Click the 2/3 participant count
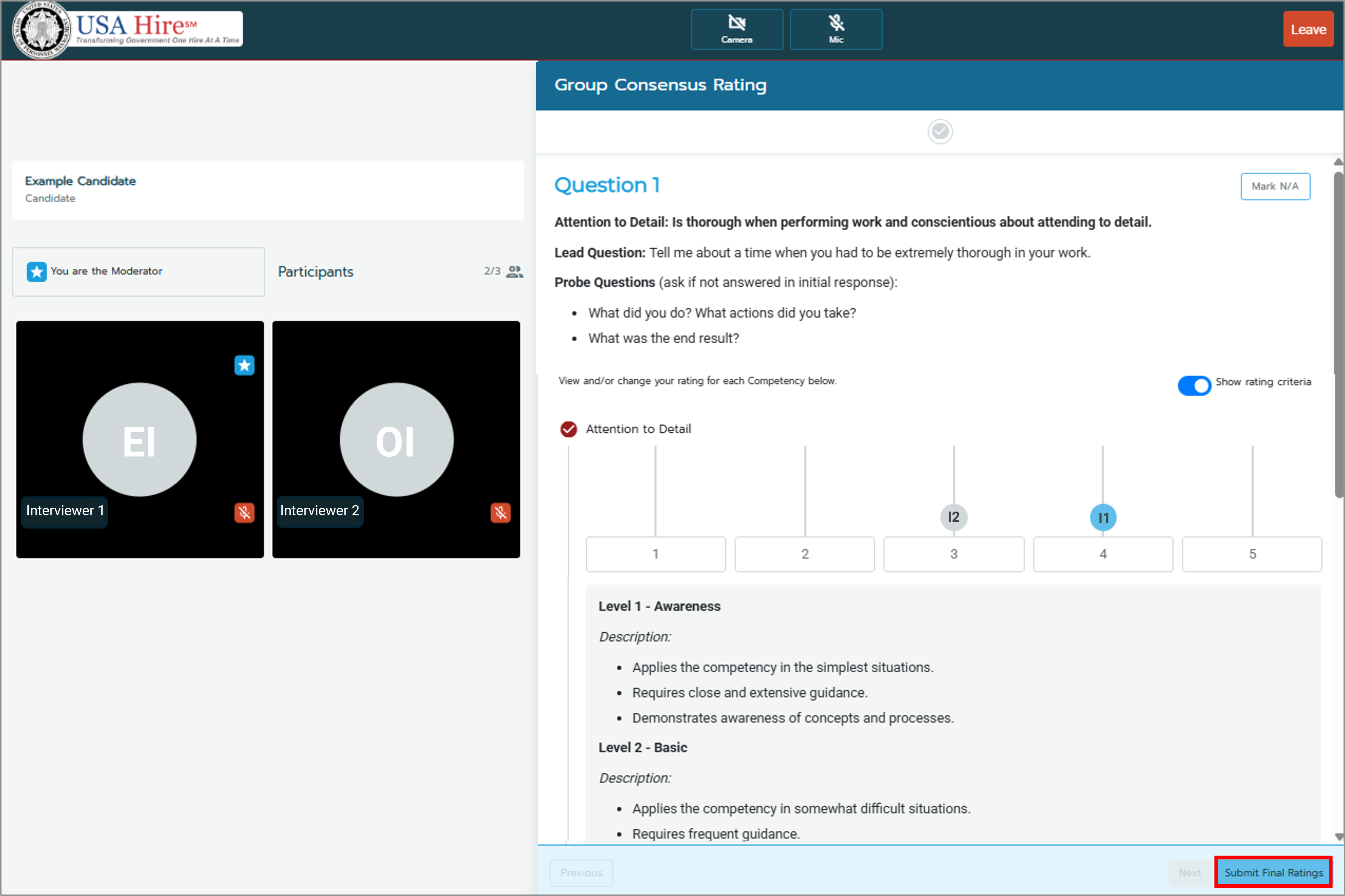This screenshot has height=896, width=1345. (x=492, y=271)
